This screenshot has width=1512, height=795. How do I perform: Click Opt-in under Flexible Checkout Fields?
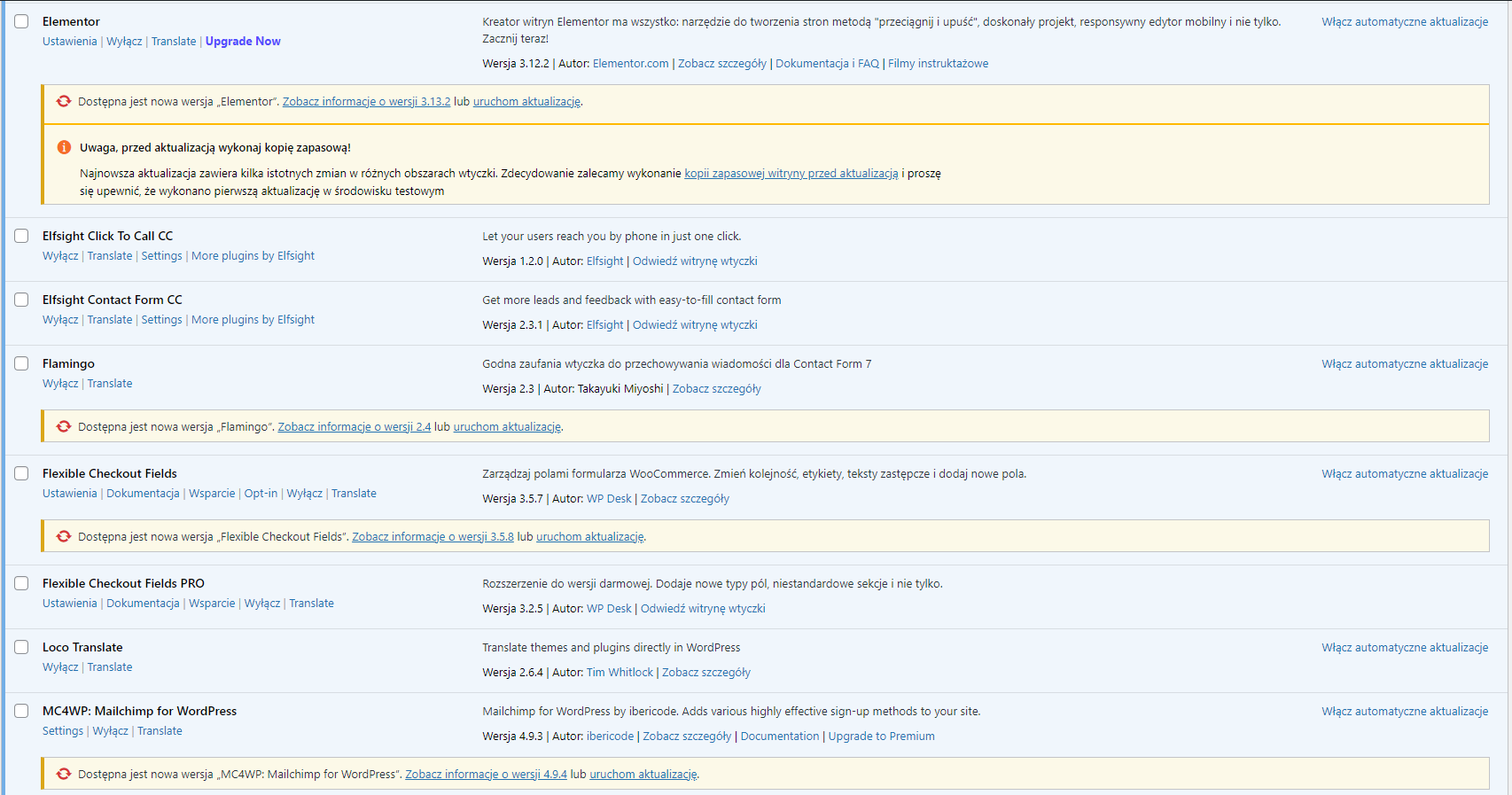coord(261,493)
